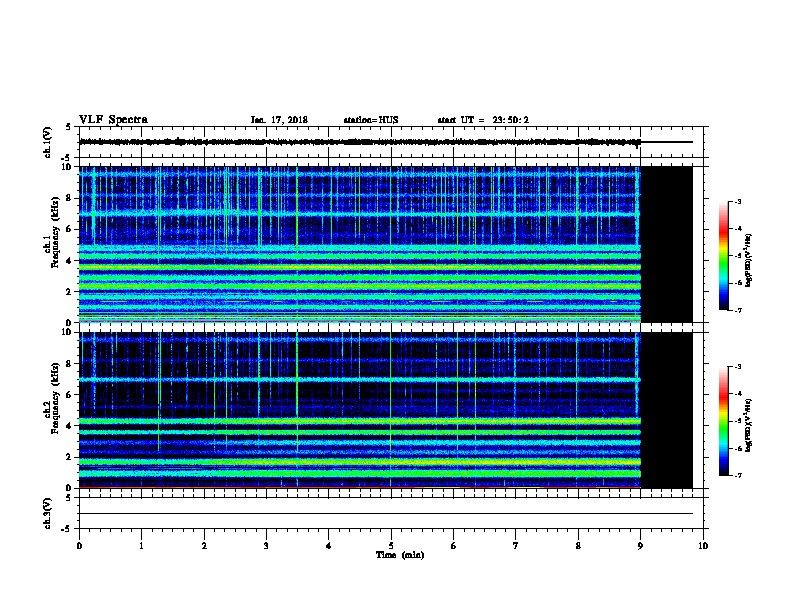Screen dimensions: 792x612
Task: Click the ch.1 voltage waveform trace
Action: point(386,142)
